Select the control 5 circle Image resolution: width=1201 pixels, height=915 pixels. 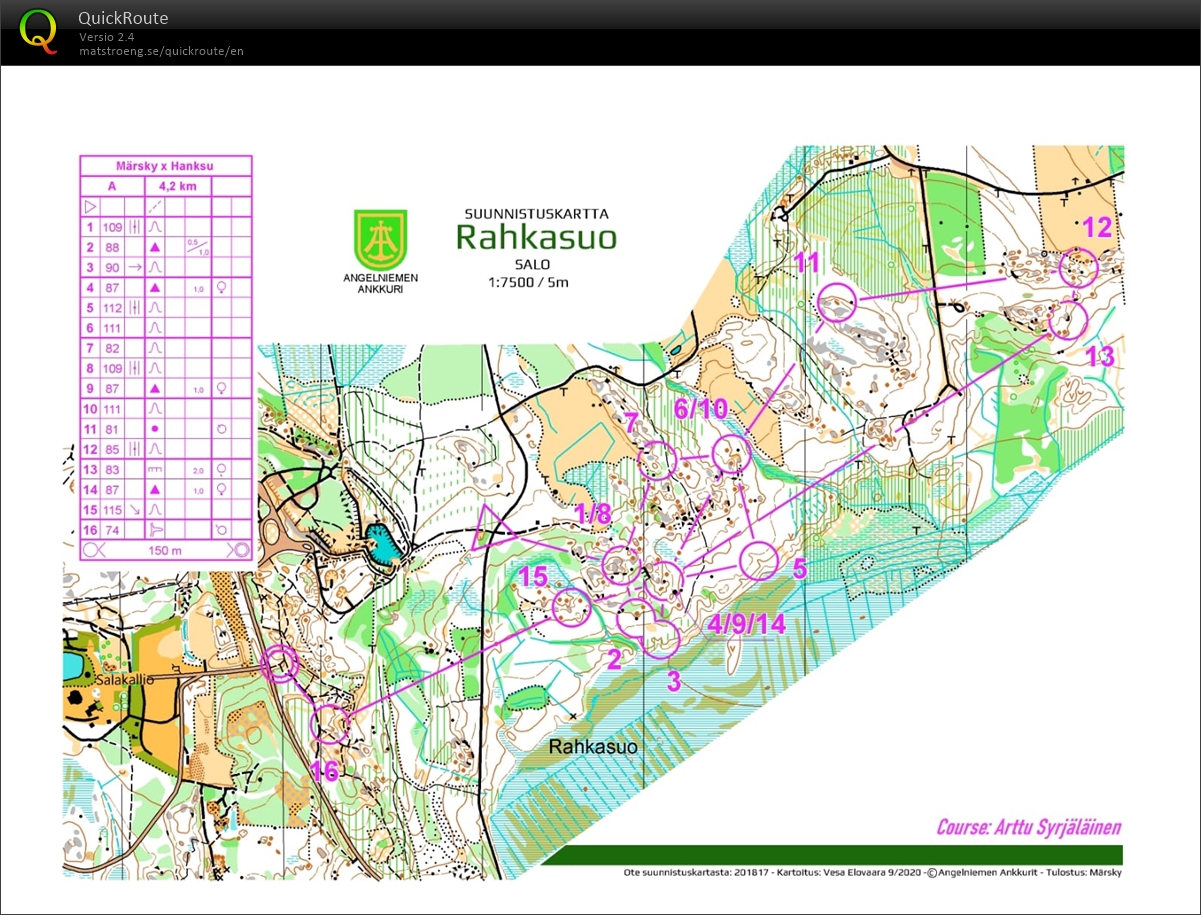(759, 561)
